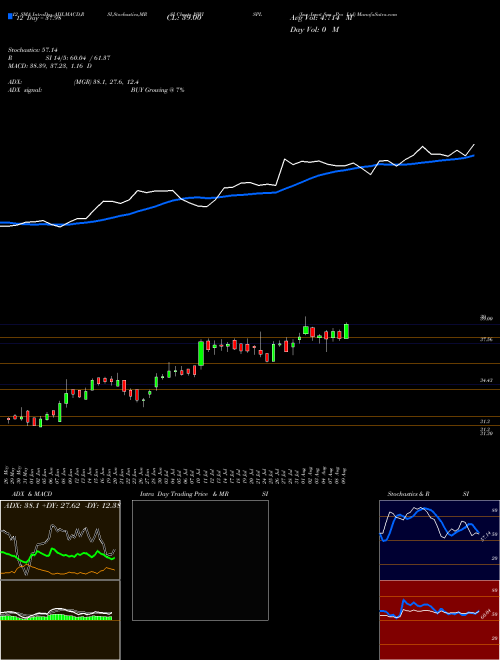Open the blue-background Stochastics chart panel
The height and width of the screenshot is (660, 500).
(x=439, y=540)
